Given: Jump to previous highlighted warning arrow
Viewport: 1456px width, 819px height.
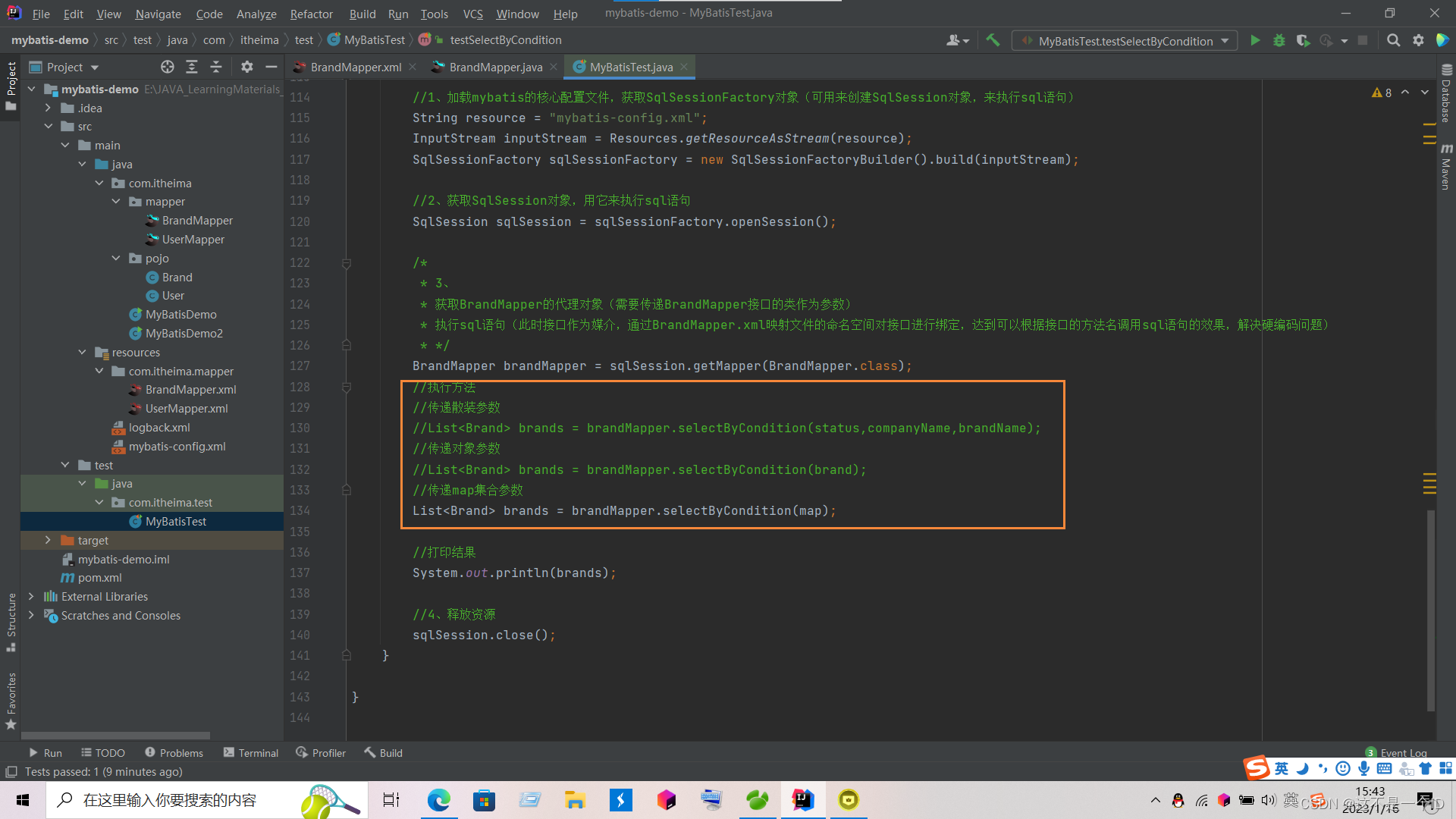Looking at the screenshot, I should (x=1405, y=93).
